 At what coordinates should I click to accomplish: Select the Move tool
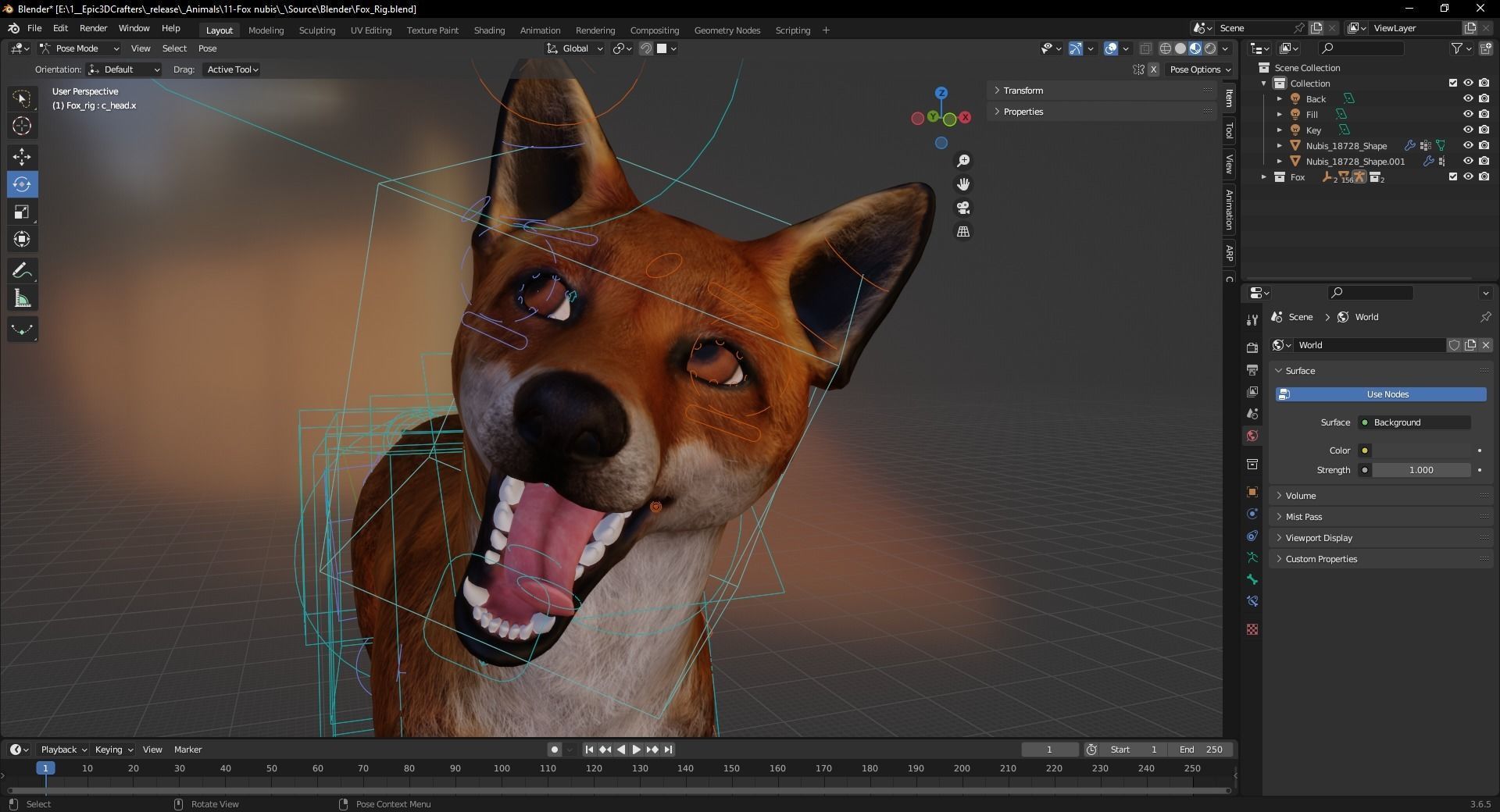(x=22, y=157)
